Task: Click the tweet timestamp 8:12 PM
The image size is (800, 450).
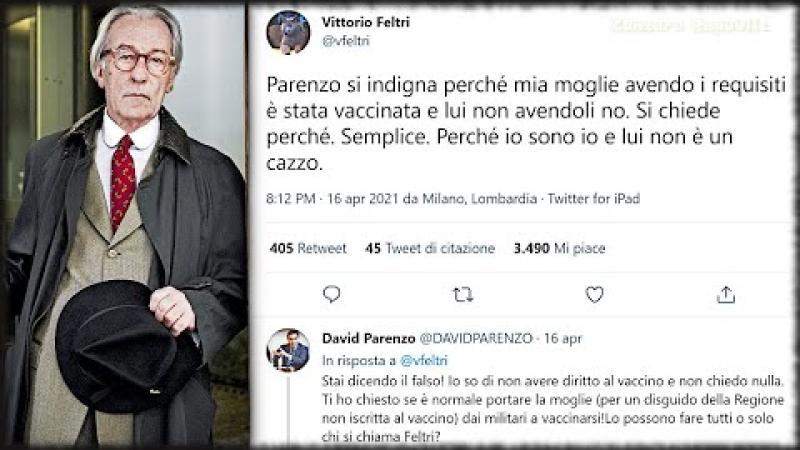Action: pos(291,198)
